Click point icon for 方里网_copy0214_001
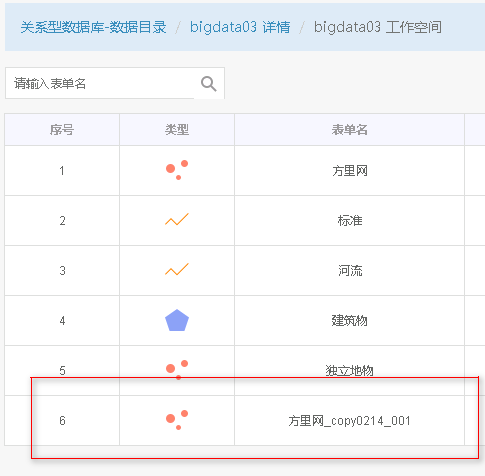485x476 pixels. pos(177,420)
